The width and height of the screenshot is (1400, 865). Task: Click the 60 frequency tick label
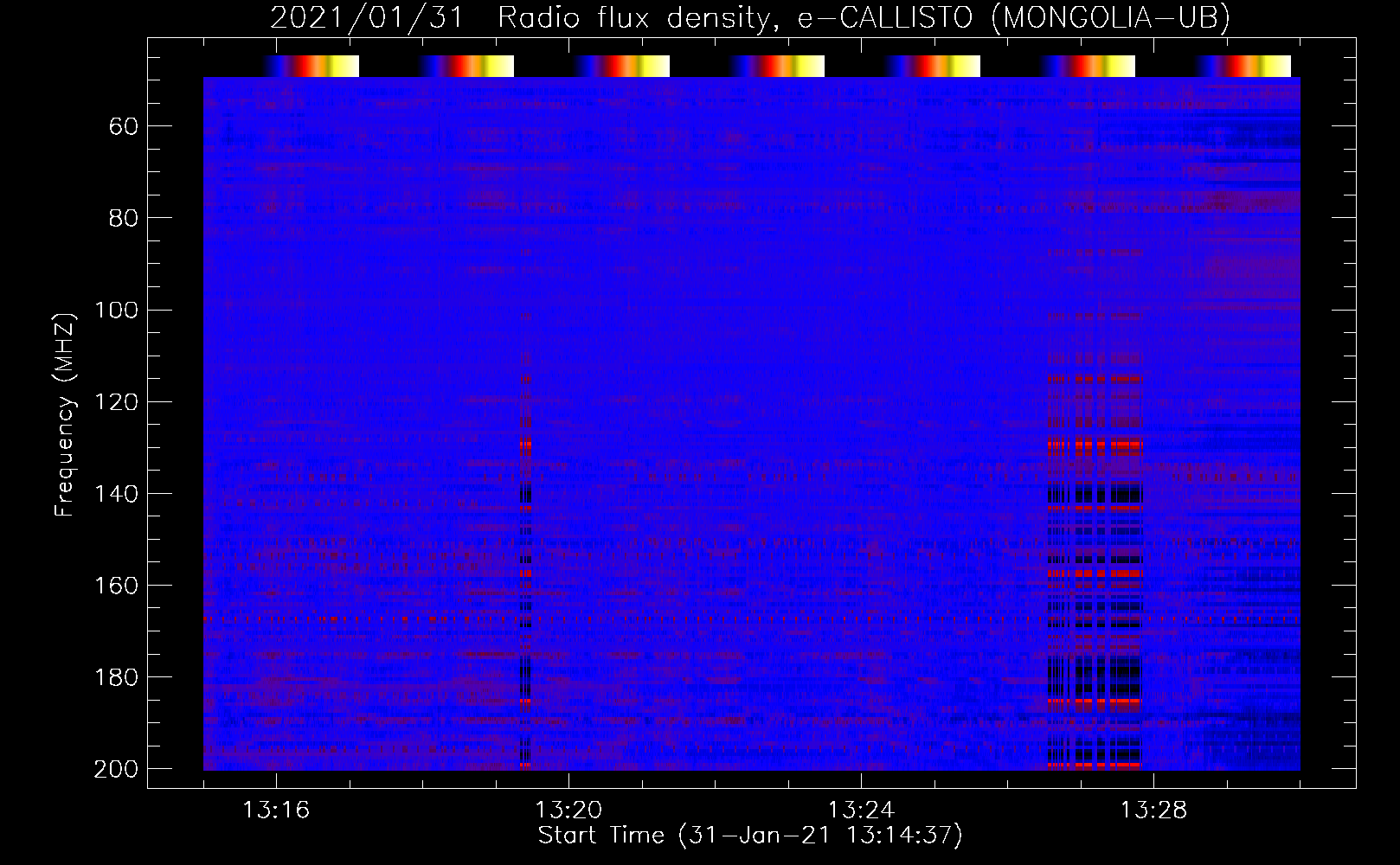coord(123,127)
